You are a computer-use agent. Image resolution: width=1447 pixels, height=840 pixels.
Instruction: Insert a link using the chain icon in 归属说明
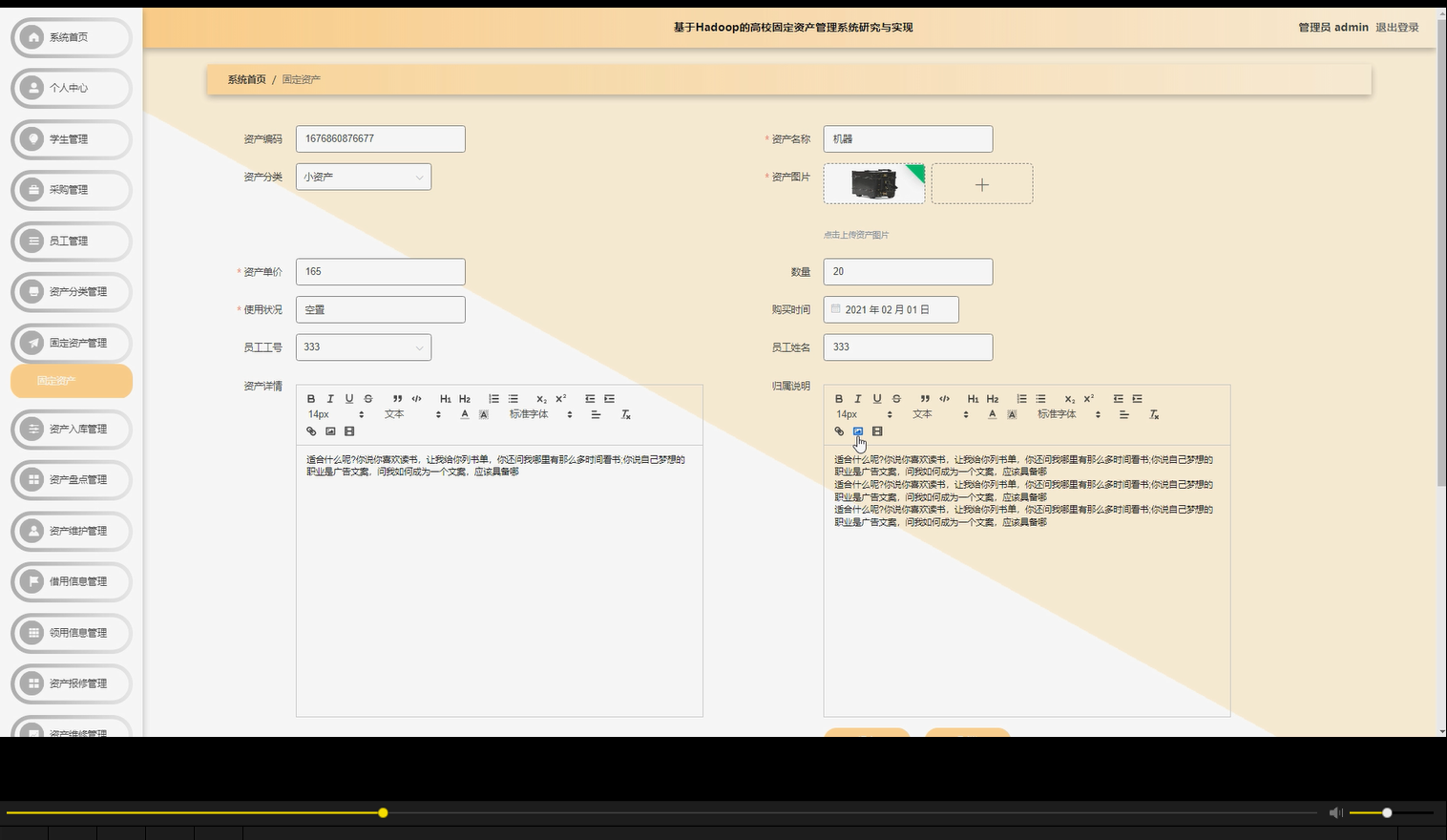839,431
